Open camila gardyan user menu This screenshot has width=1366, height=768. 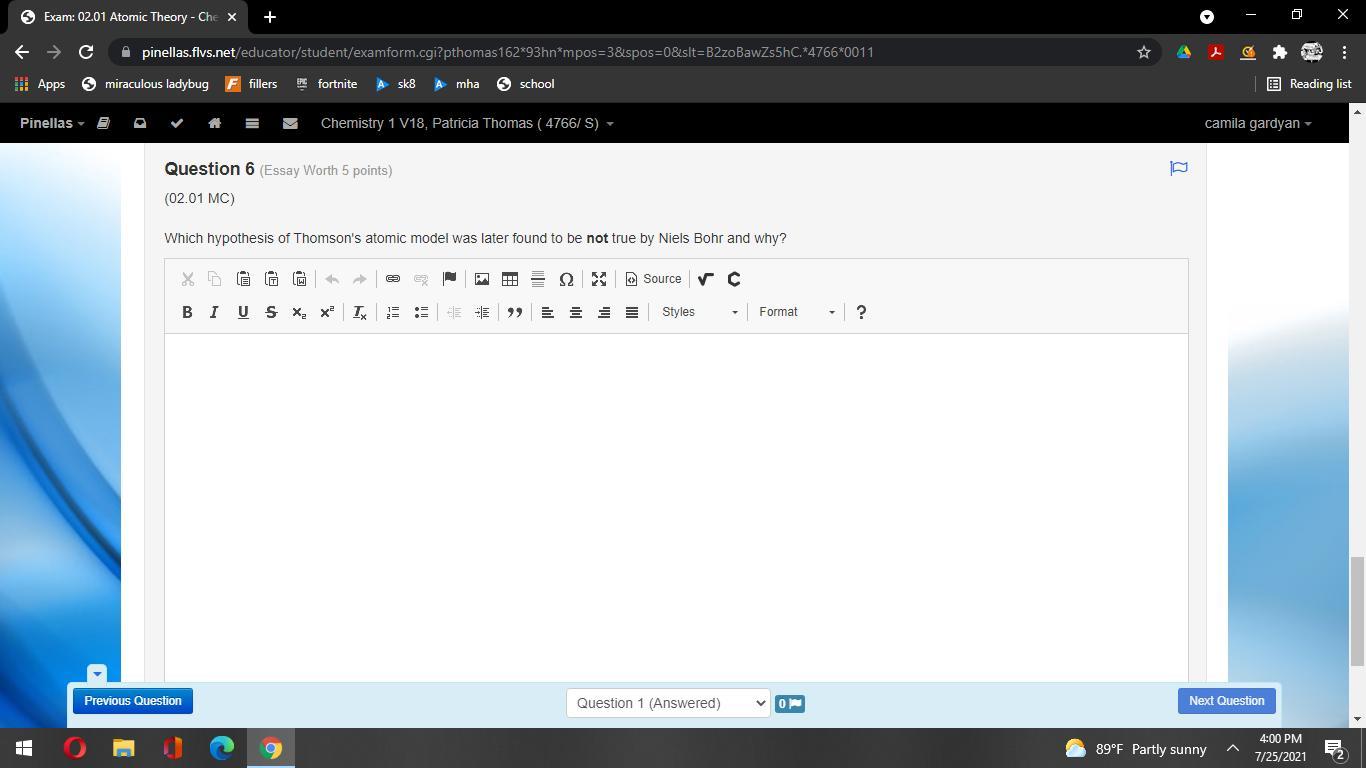click(1257, 123)
